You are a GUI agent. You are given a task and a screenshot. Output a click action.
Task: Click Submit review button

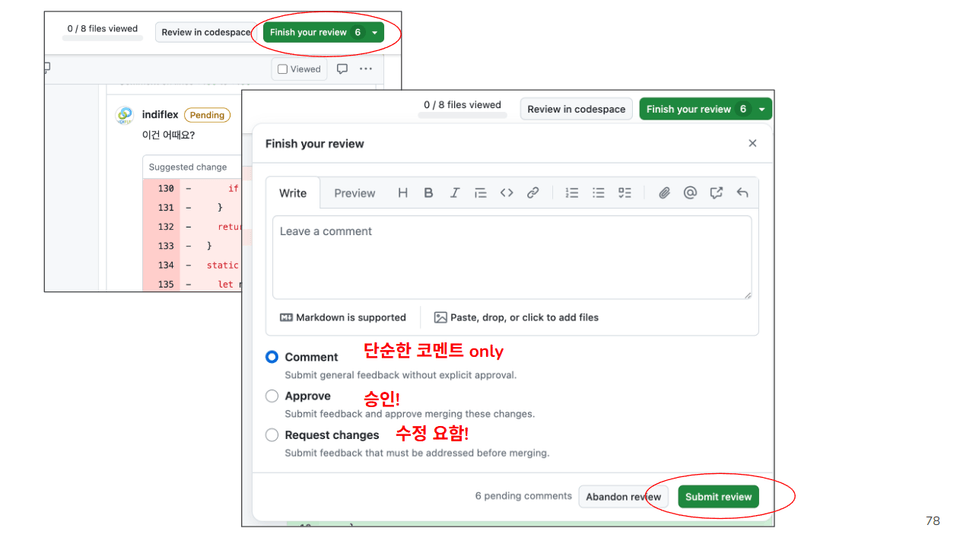(x=718, y=496)
